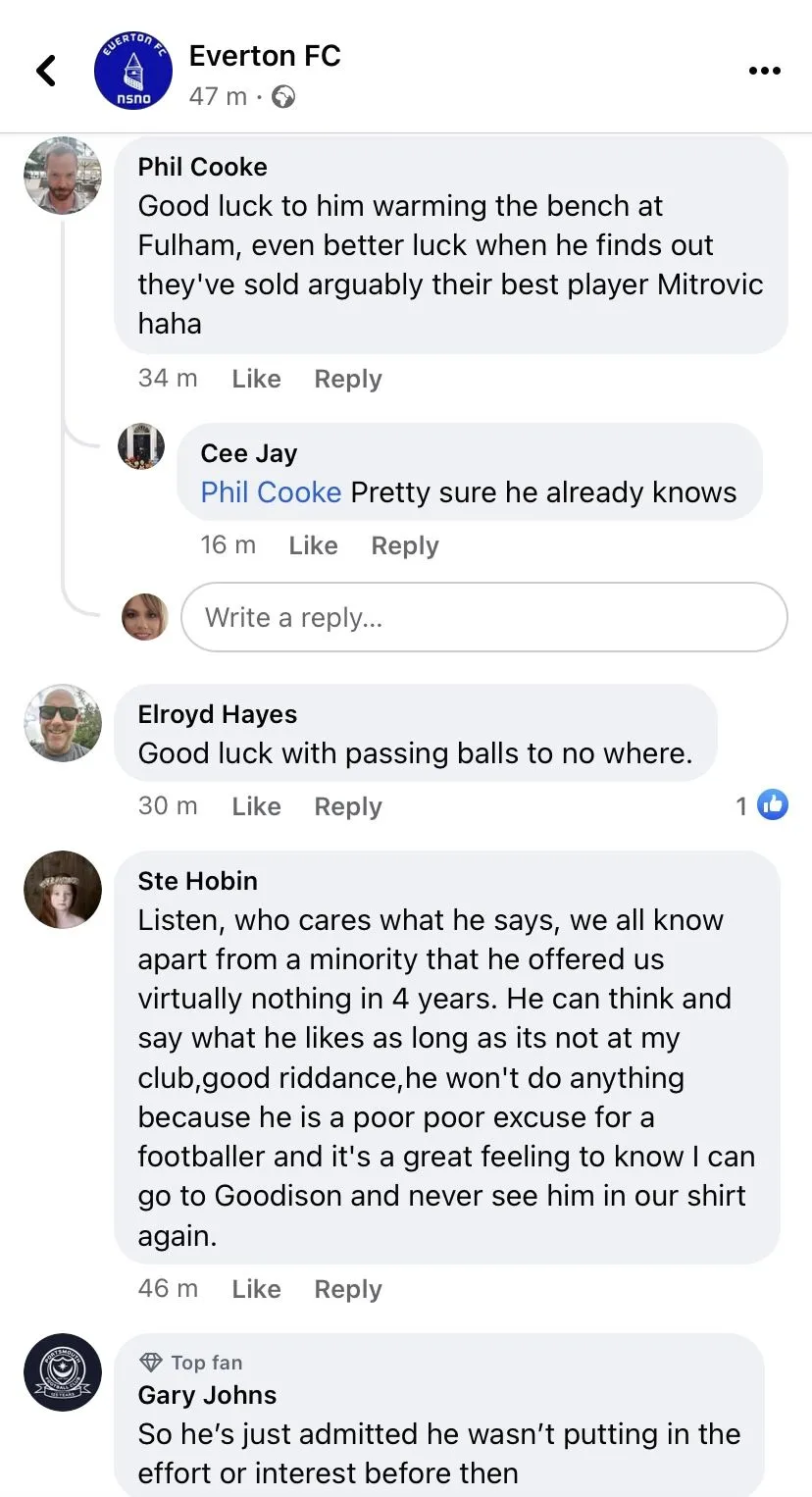Tap Ste Hobin's profile avatar
Image resolution: width=812 pixels, height=1497 pixels.
(63, 890)
